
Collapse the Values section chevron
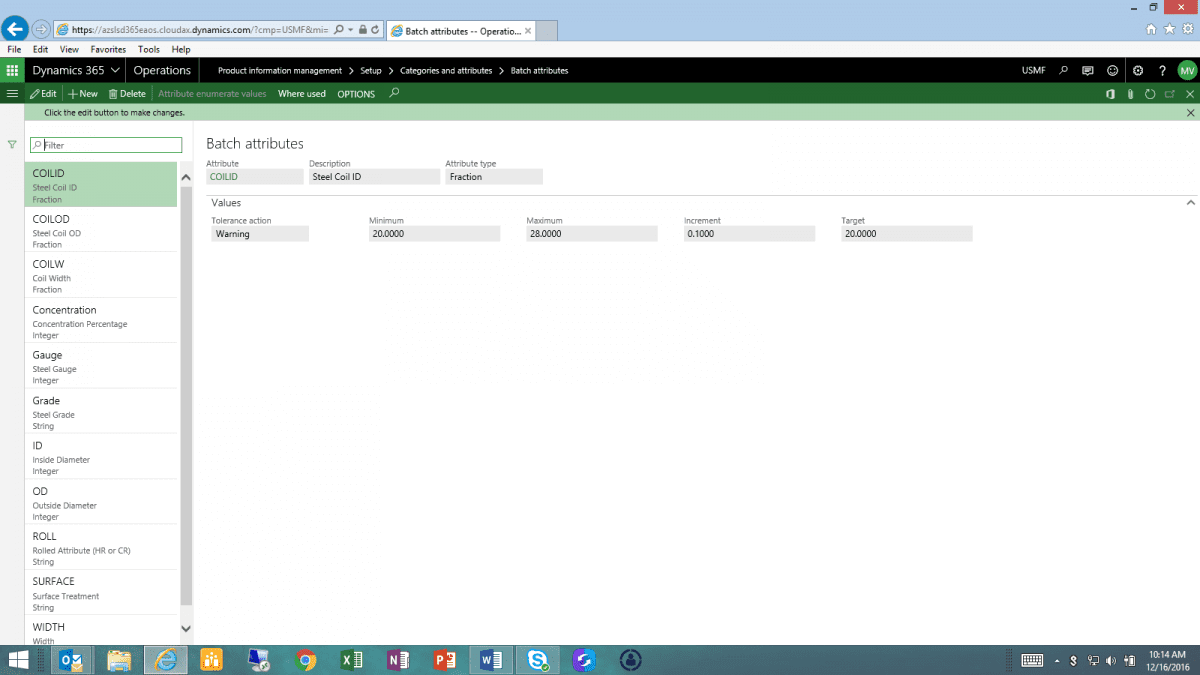coord(1189,202)
